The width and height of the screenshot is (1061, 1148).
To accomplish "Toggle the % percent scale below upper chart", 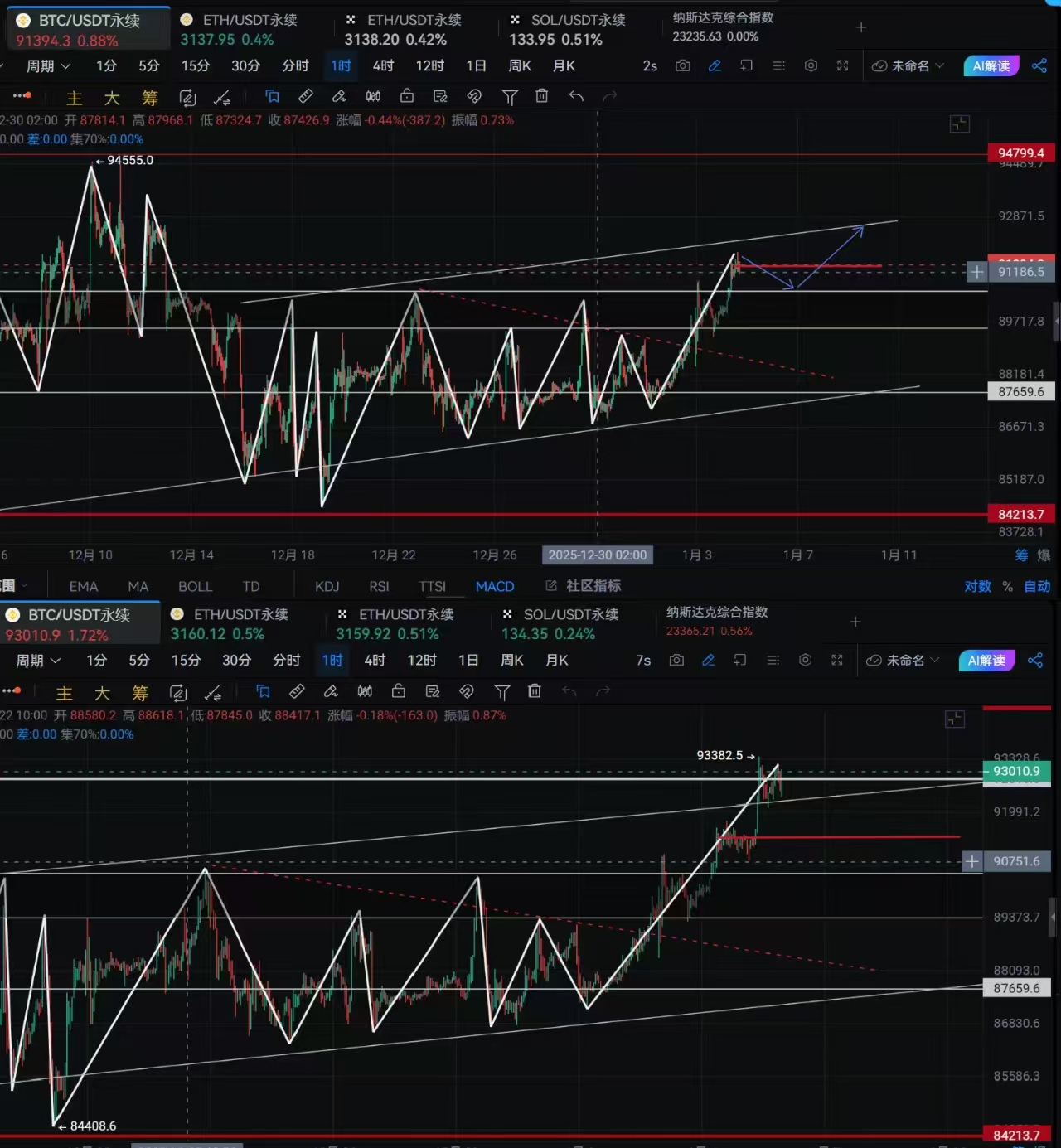I will pos(1007,586).
